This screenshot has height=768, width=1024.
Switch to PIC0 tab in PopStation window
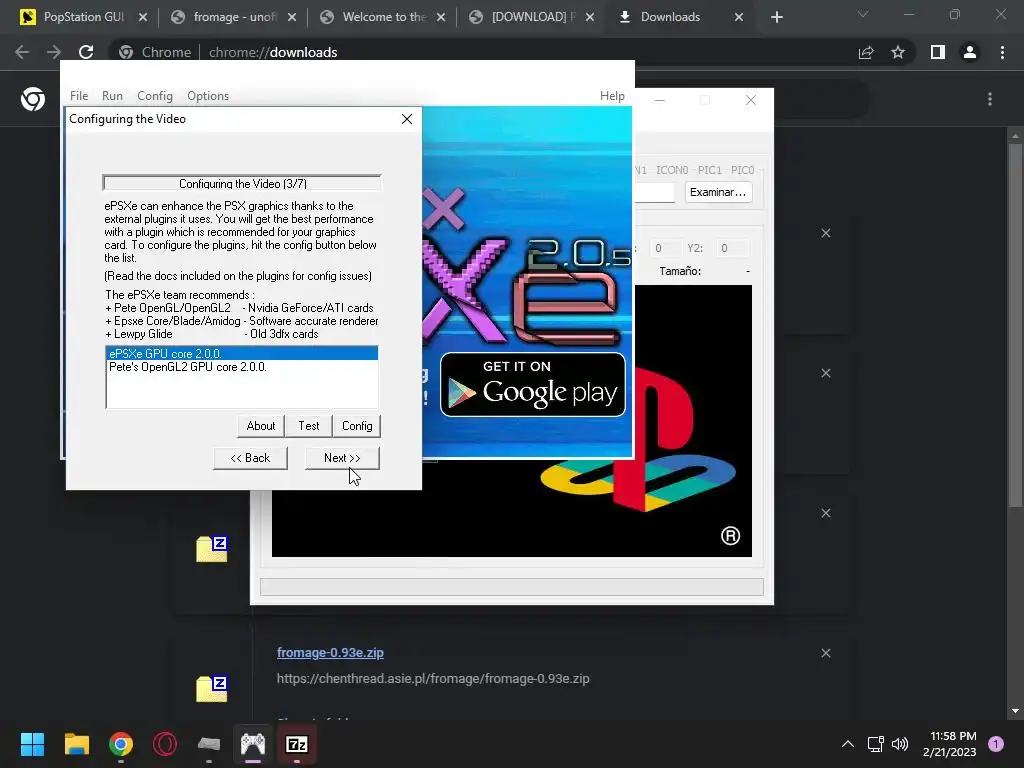pos(742,170)
